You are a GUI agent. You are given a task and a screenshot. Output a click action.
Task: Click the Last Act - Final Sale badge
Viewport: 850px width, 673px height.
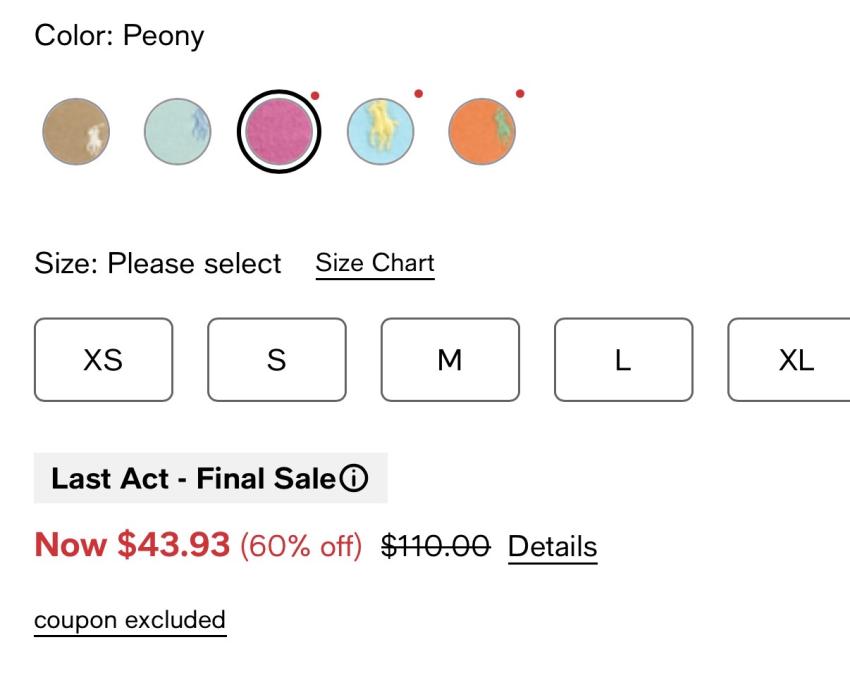point(195,480)
